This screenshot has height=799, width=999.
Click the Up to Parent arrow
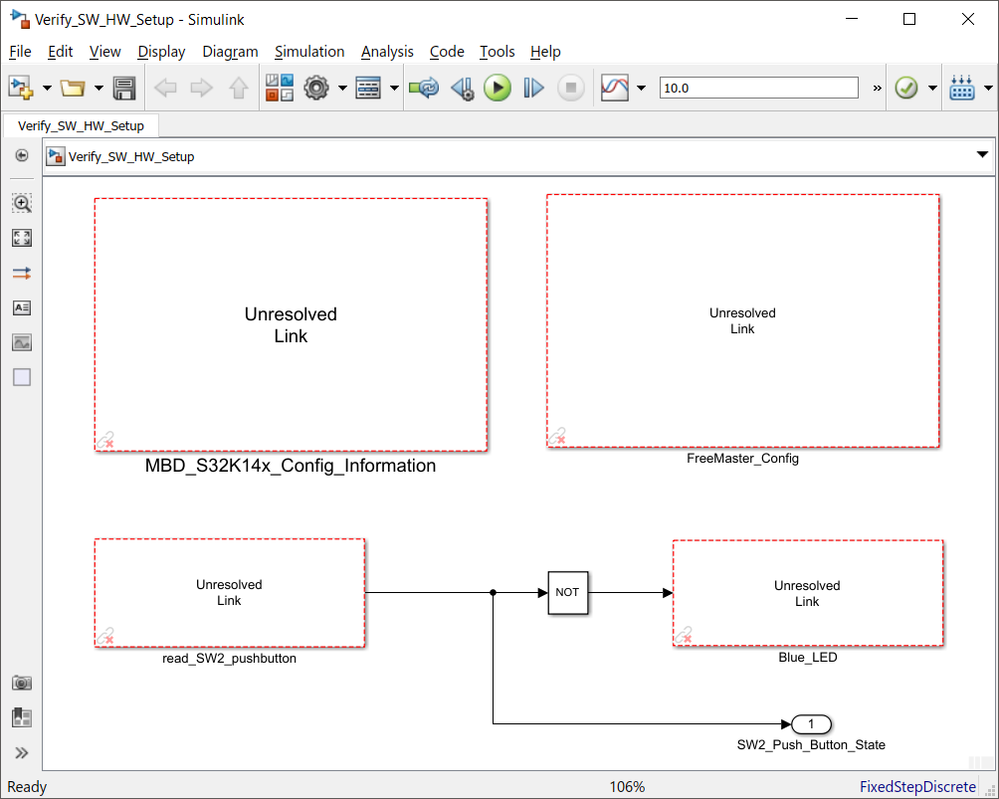[x=239, y=88]
